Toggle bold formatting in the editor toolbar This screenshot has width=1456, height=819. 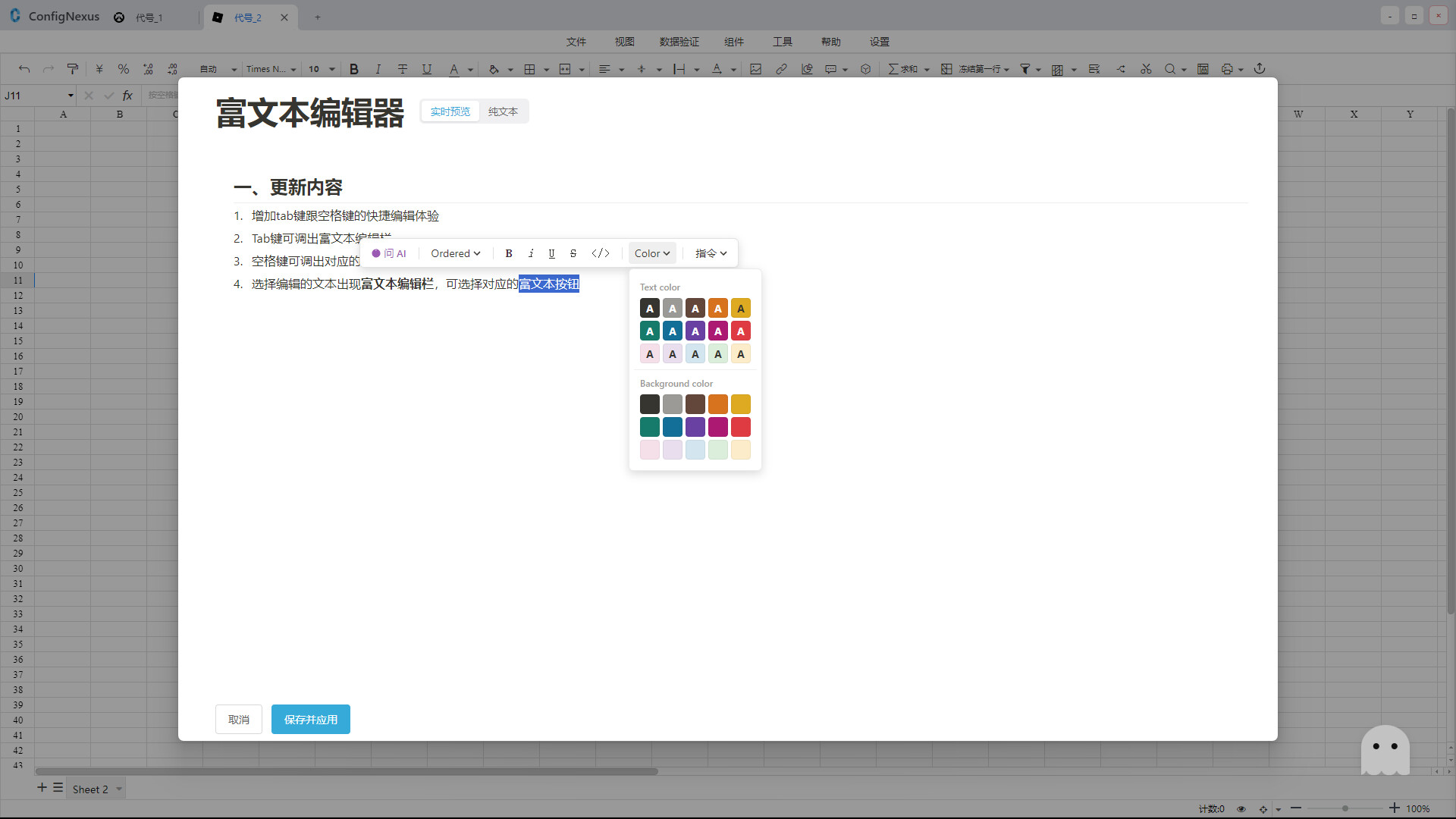508,253
